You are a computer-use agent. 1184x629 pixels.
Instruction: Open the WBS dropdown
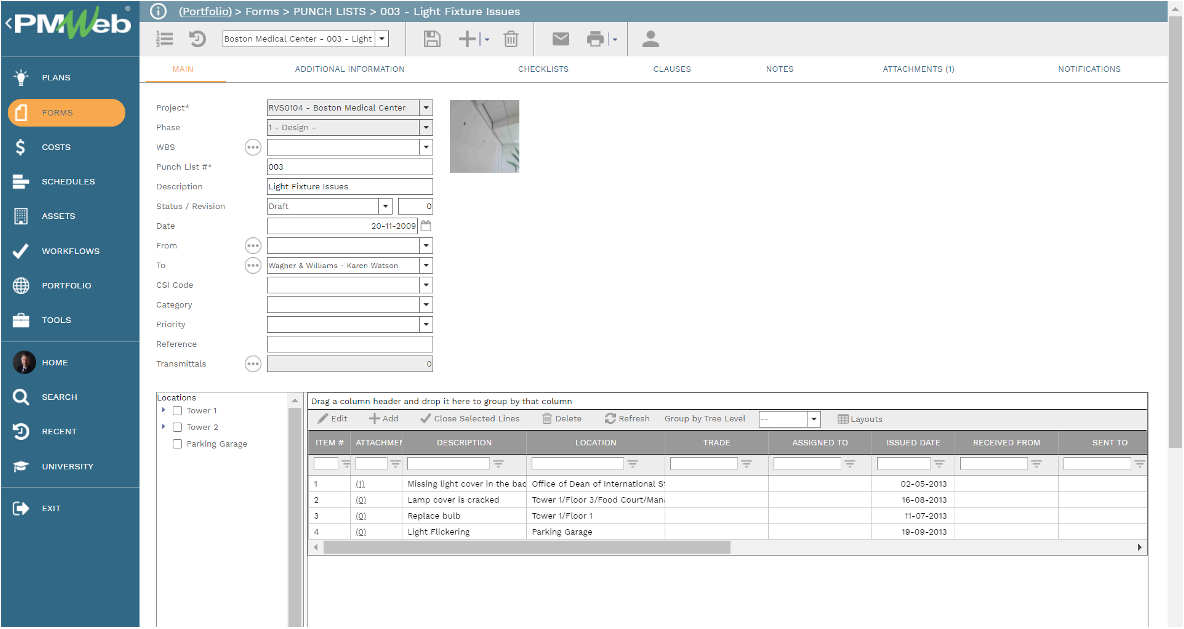pos(426,147)
